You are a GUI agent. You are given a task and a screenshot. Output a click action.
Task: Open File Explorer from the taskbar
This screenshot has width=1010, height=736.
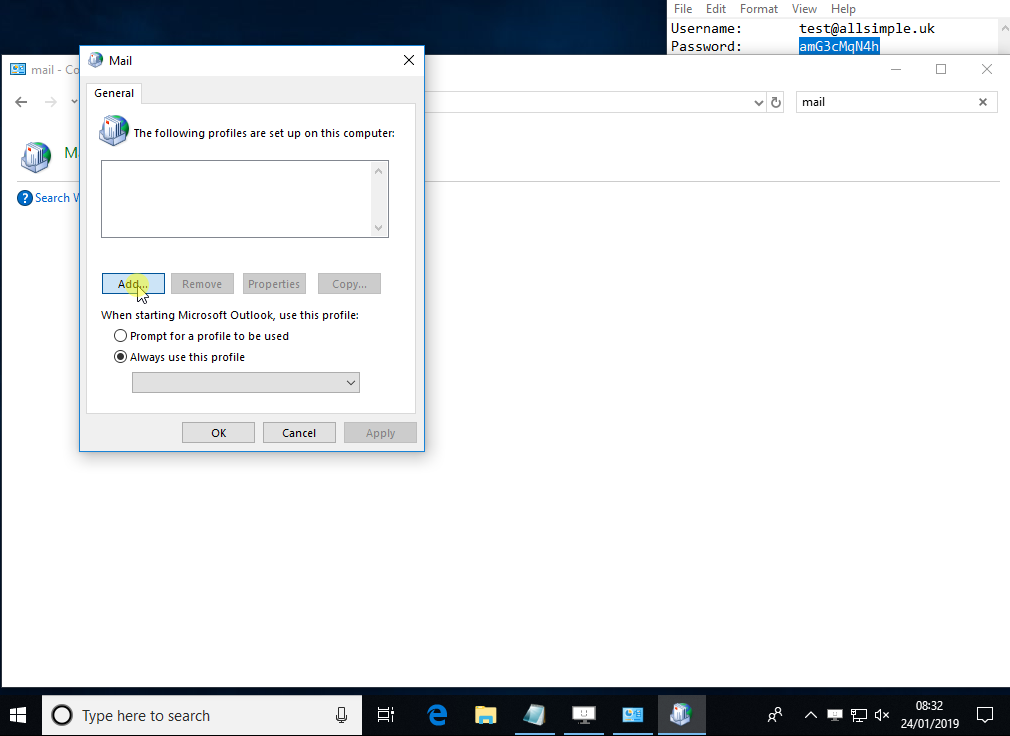point(486,715)
